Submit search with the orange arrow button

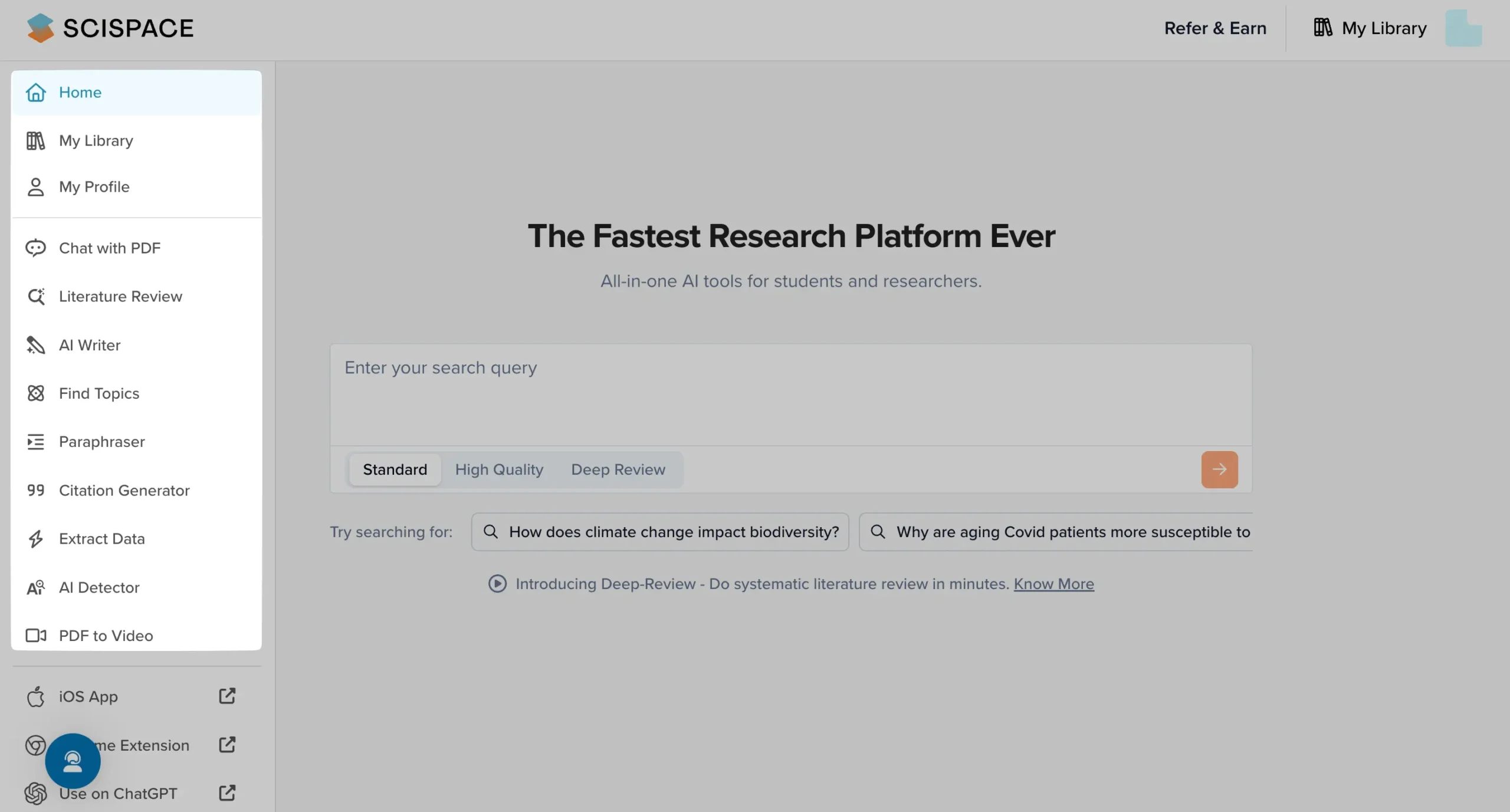1219,469
